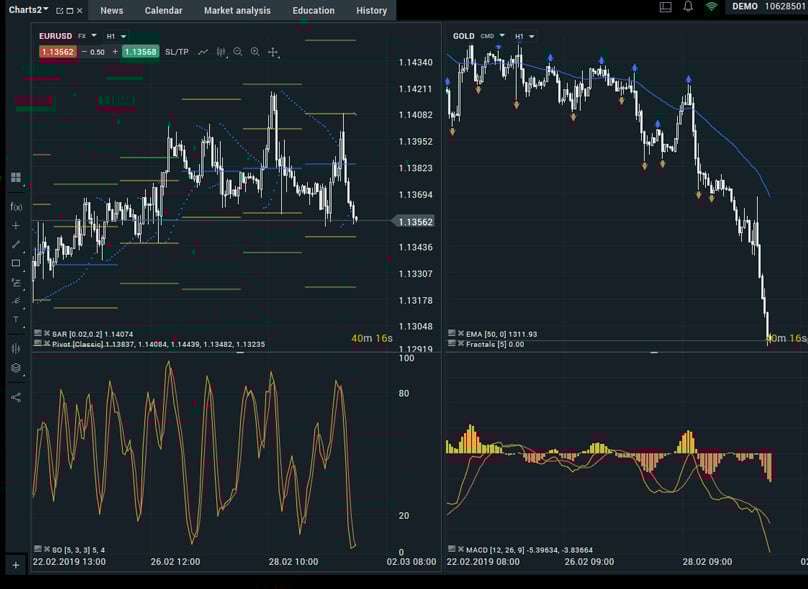Click the 0.50 volume input field
The width and height of the screenshot is (808, 589).
tap(97, 52)
